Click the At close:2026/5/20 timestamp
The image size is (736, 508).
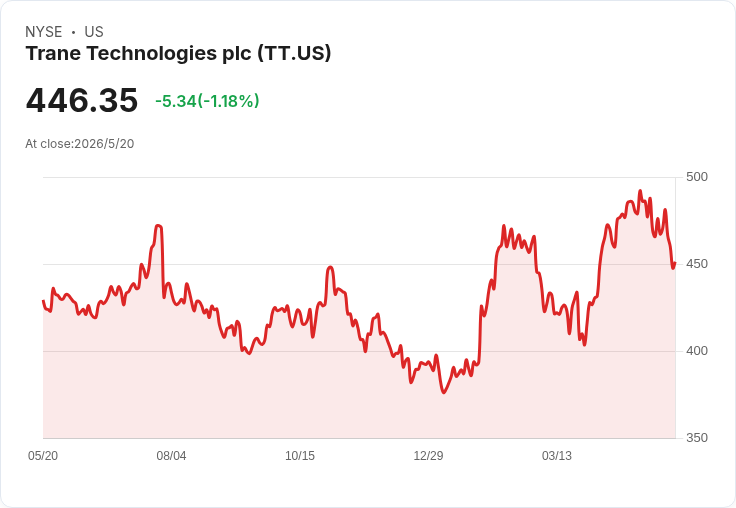(80, 144)
